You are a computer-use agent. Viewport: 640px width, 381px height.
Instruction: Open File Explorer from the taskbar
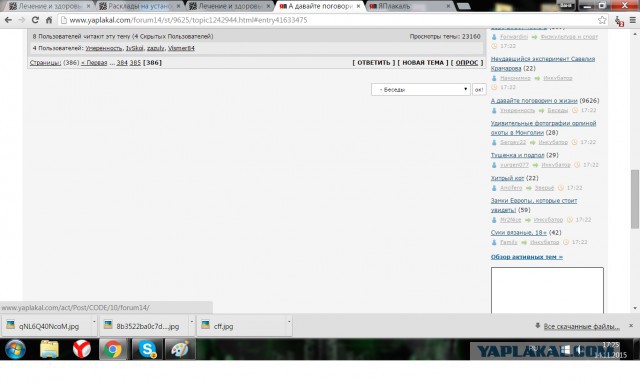pyautogui.click(x=49, y=350)
